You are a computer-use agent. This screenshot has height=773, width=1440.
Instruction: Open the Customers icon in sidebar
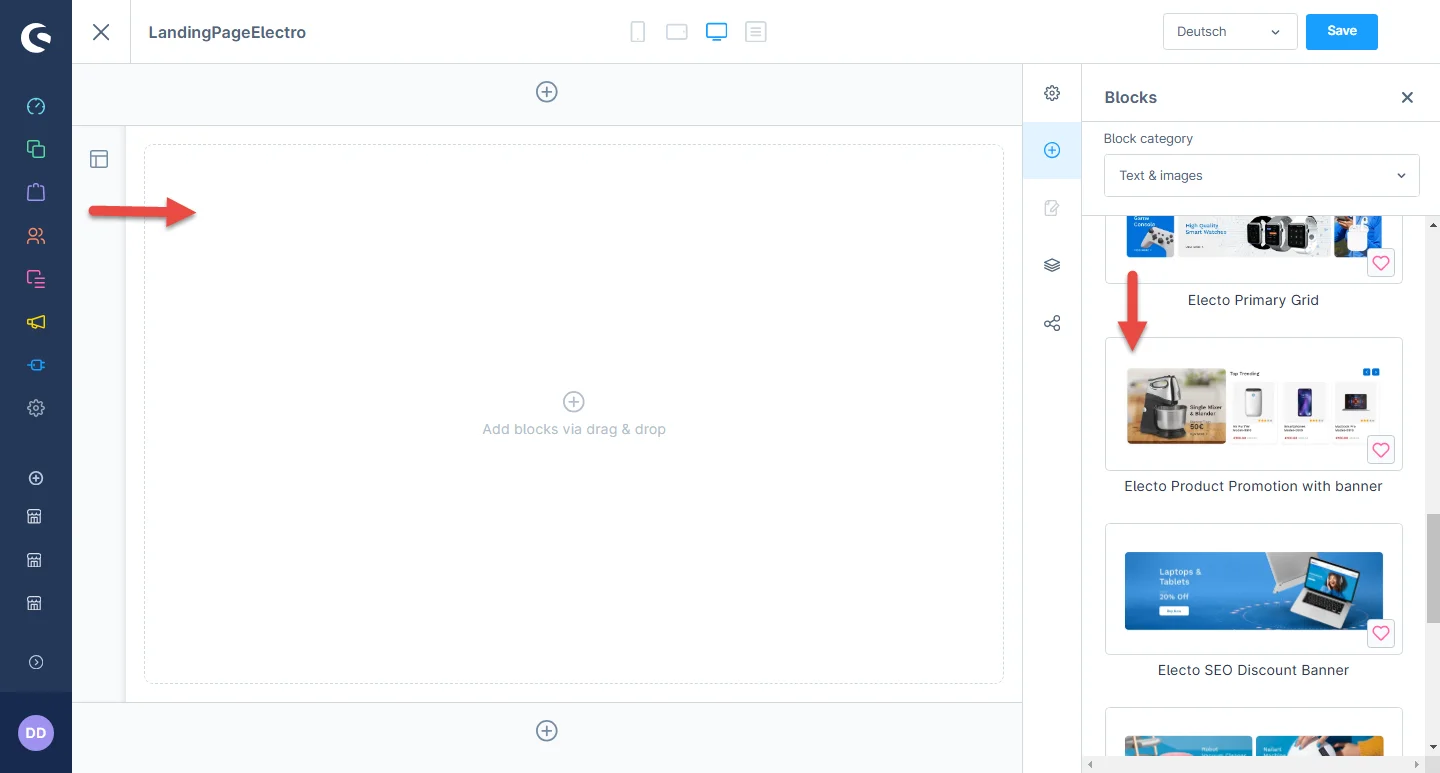[36, 236]
